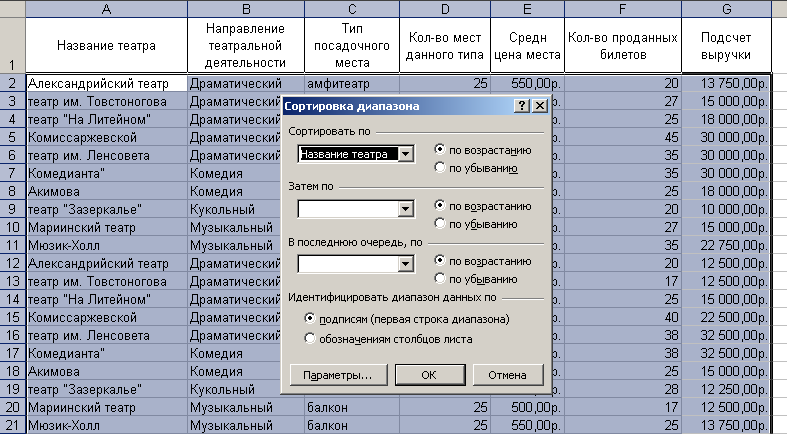This screenshot has height=434, width=787.
Task: Click header cell 'Название театра'
Action: (106, 46)
